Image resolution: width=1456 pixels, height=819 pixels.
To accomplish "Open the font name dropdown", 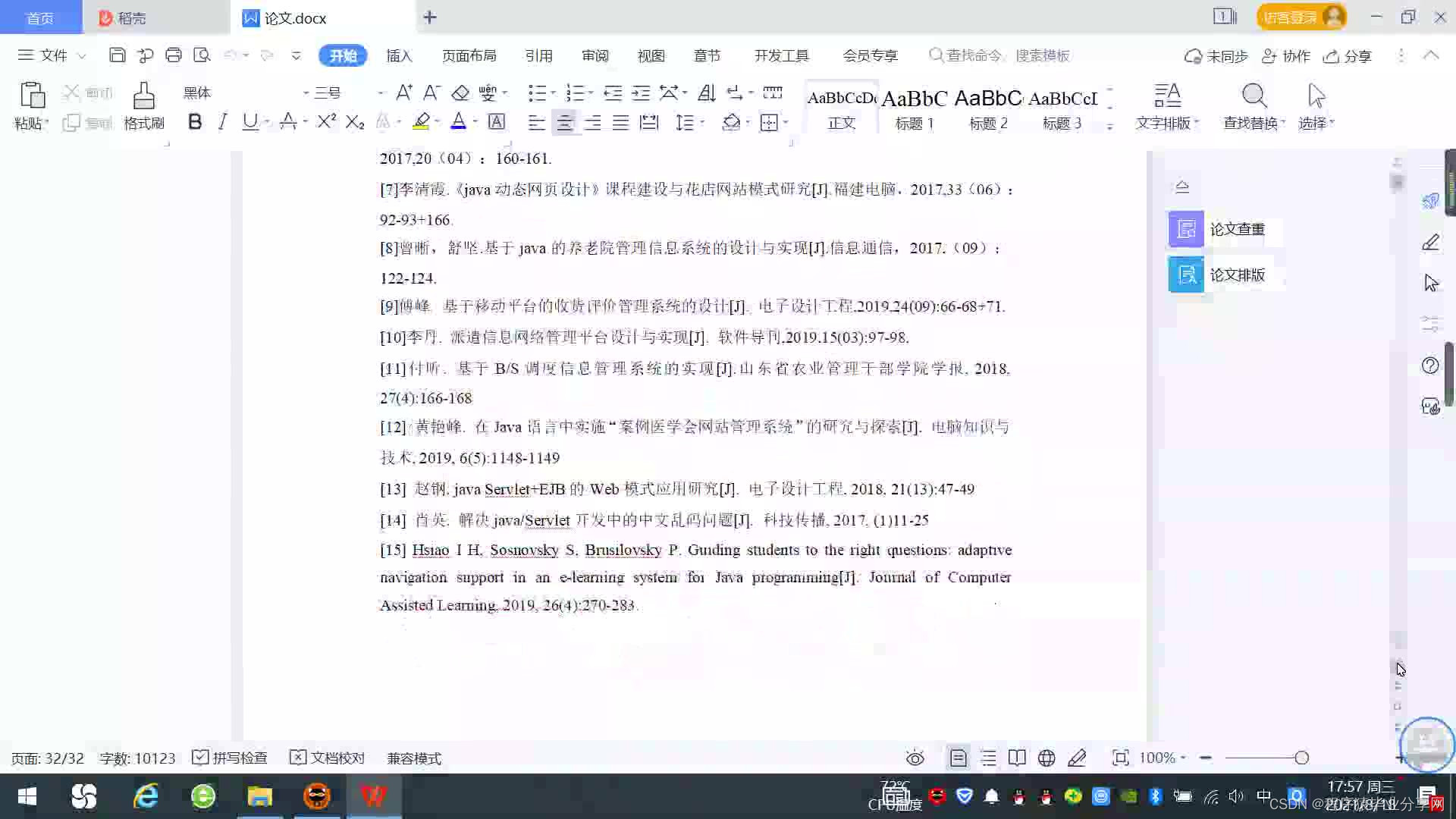I will pos(306,93).
